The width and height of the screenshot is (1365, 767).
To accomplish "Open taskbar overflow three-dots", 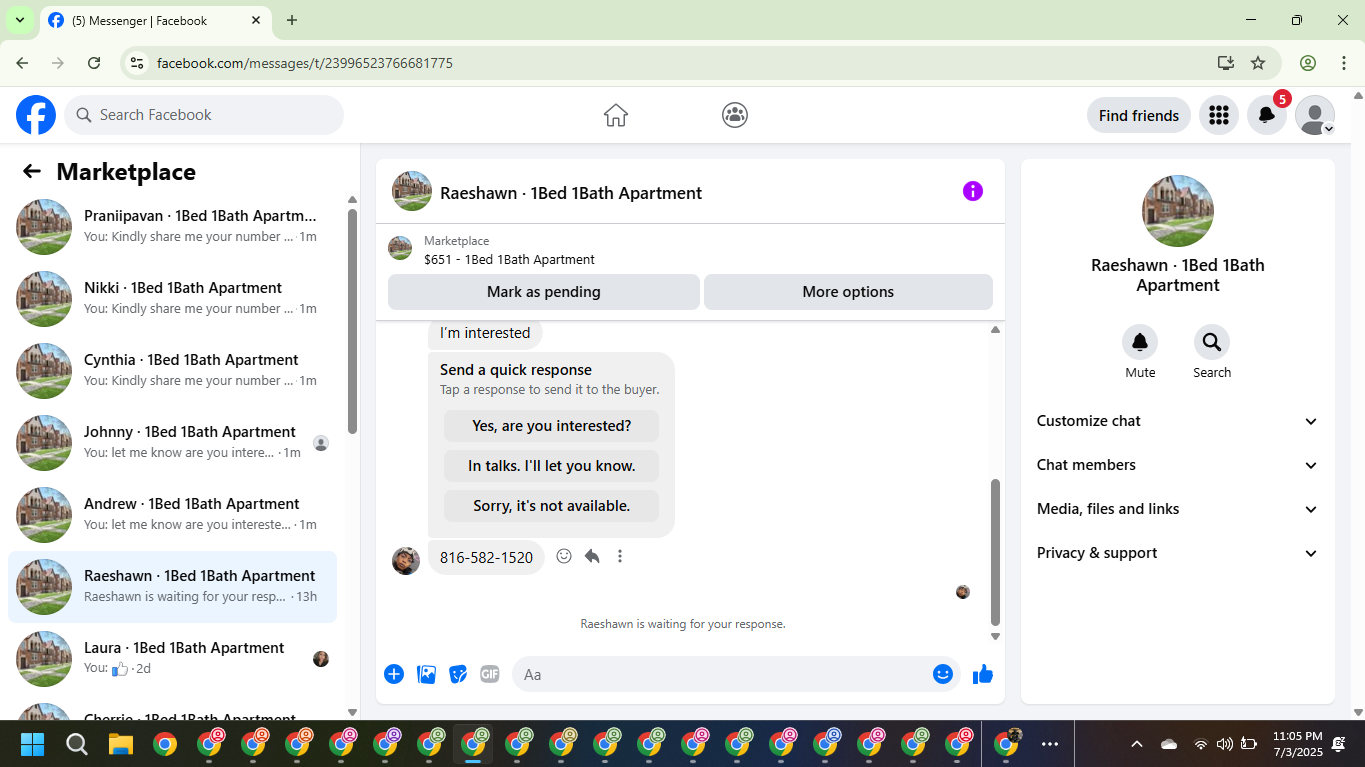I will click(1050, 744).
